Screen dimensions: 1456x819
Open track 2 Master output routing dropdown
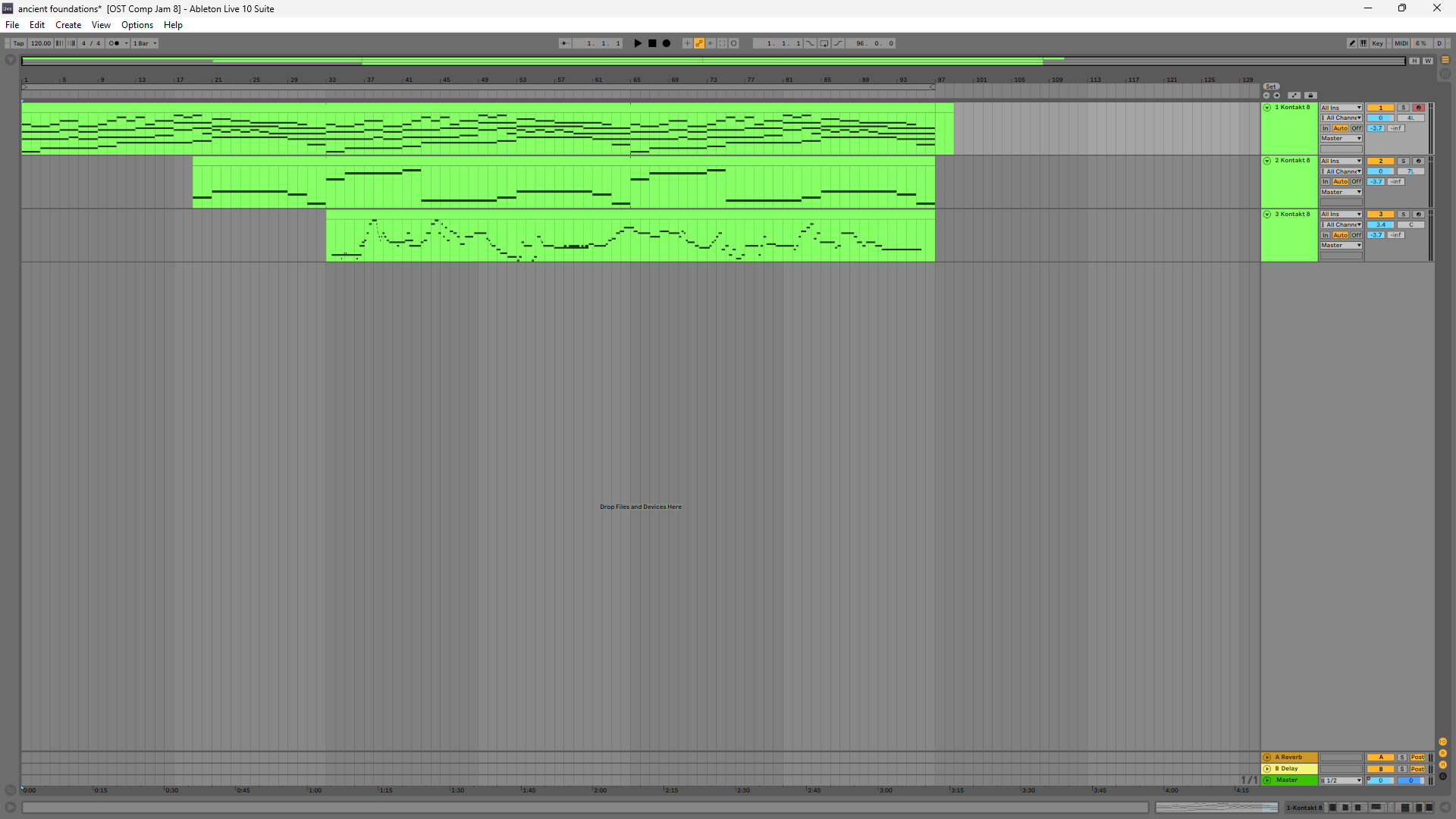pos(1341,192)
